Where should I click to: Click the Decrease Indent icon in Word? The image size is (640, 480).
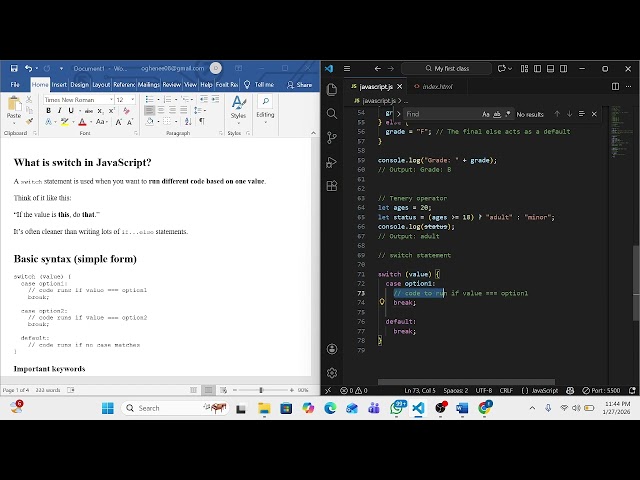point(204,99)
